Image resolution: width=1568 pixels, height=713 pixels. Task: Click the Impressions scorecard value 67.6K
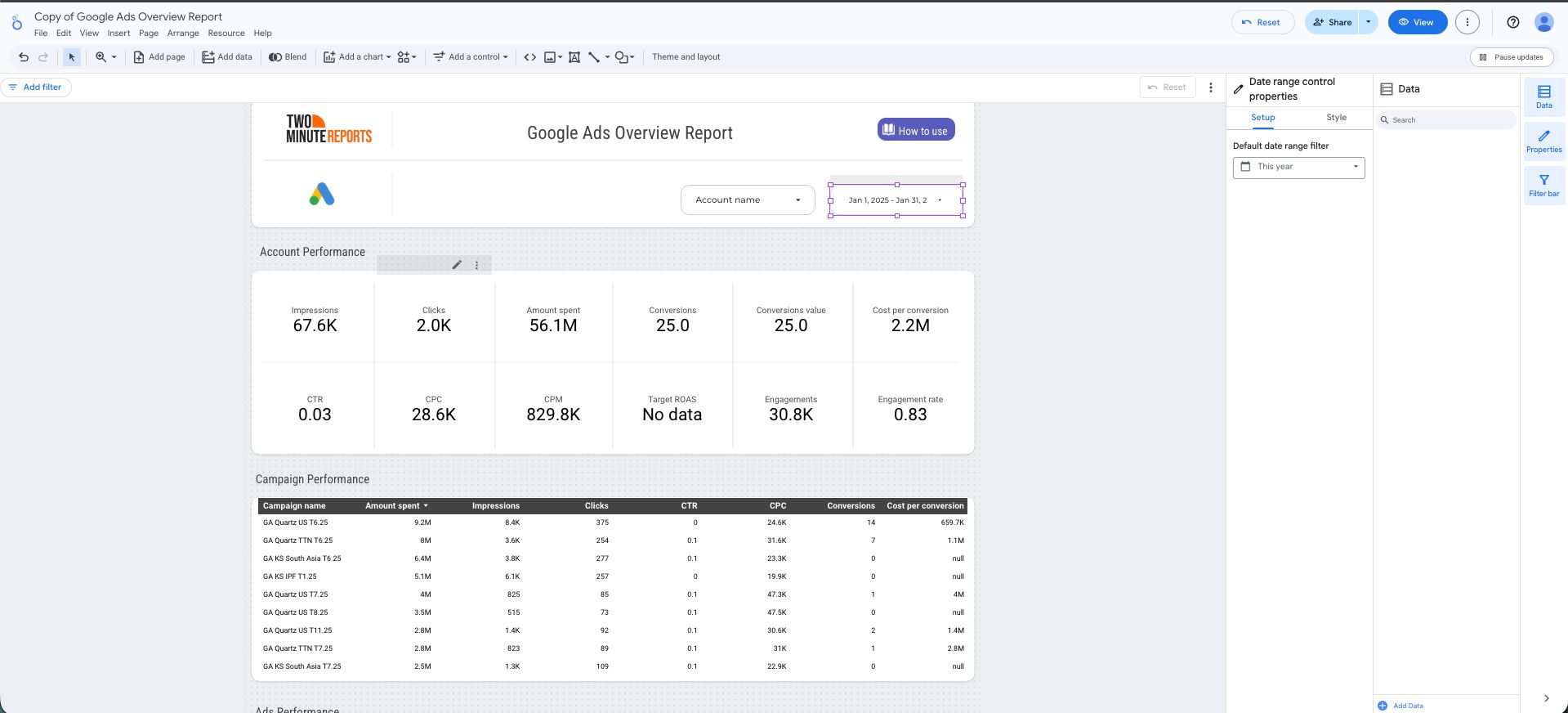pyautogui.click(x=315, y=325)
